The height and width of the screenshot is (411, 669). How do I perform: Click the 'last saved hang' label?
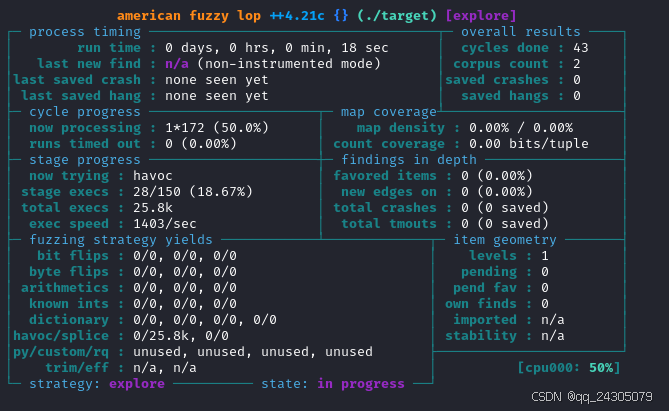coord(81,96)
